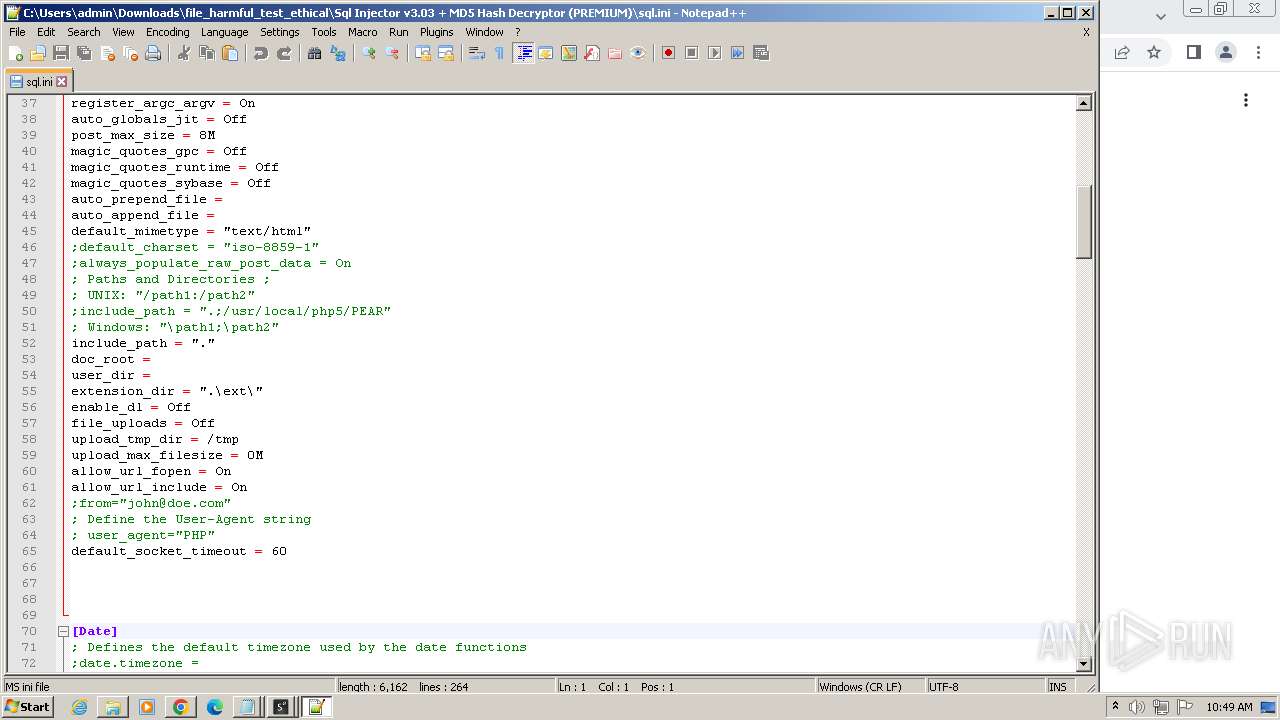Click the New file toolbar icon

[x=16, y=53]
